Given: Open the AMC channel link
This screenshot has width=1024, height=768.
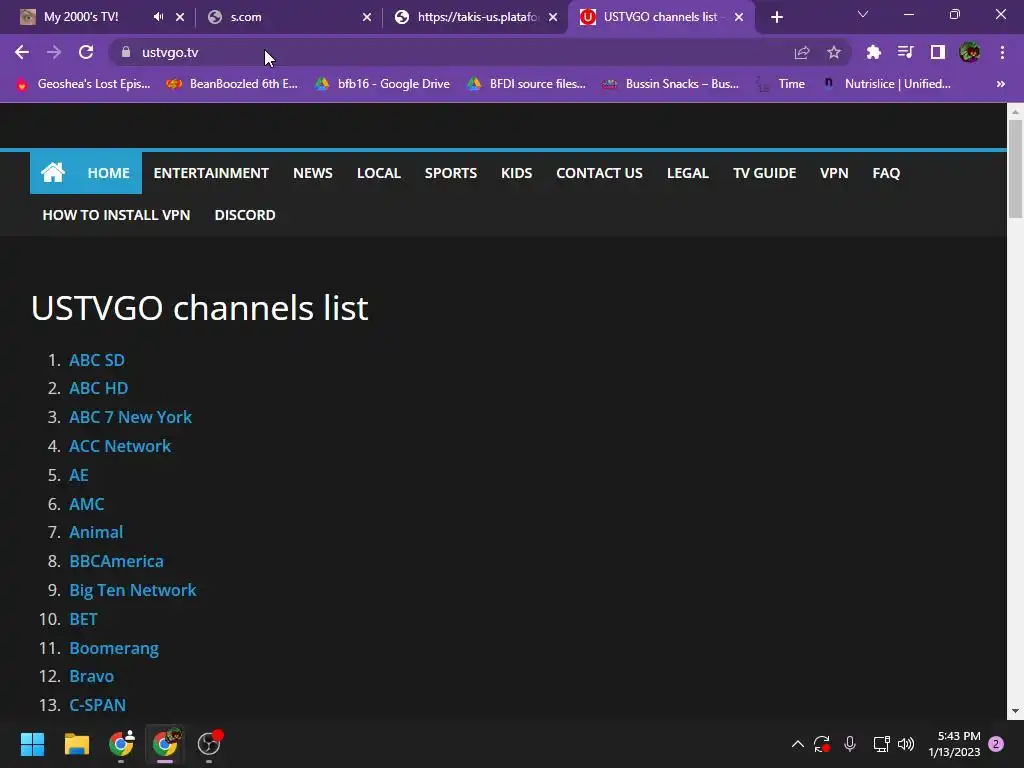Looking at the screenshot, I should click(x=87, y=504).
